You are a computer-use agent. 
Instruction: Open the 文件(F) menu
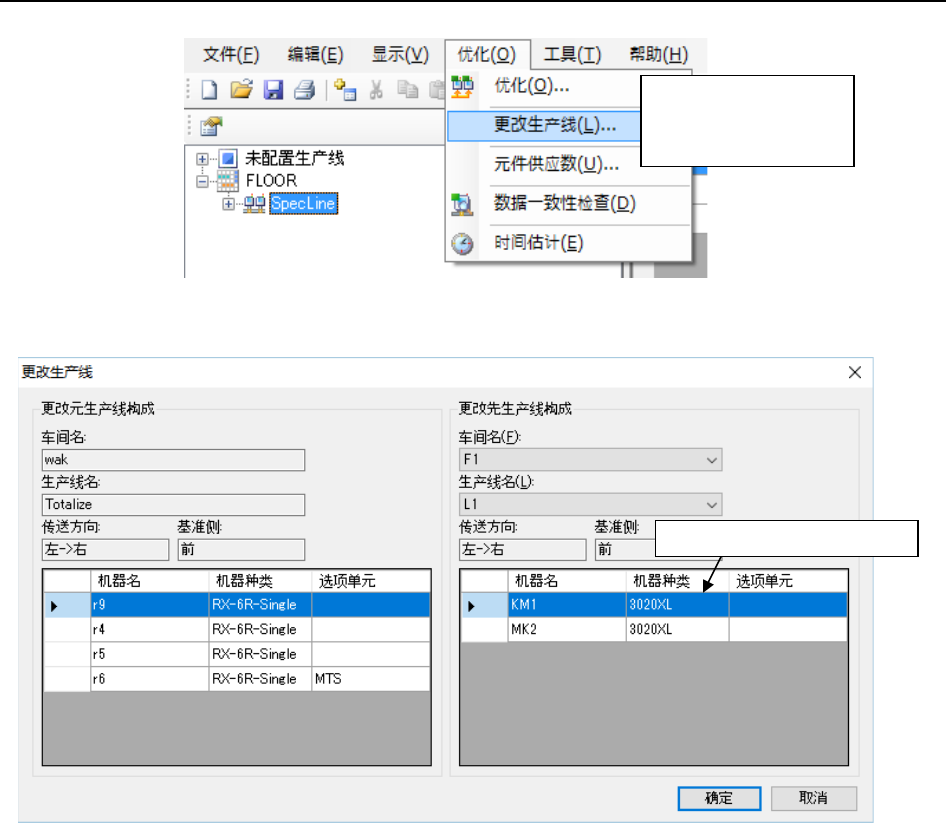pyautogui.click(x=231, y=55)
